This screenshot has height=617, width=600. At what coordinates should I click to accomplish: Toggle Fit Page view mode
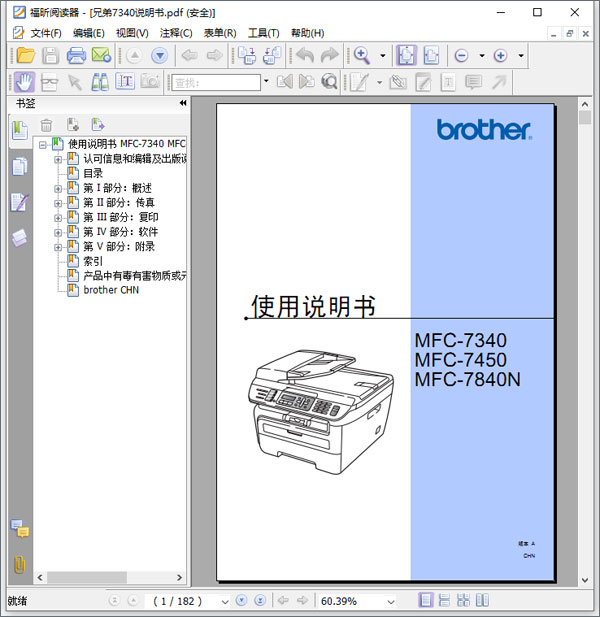(406, 55)
